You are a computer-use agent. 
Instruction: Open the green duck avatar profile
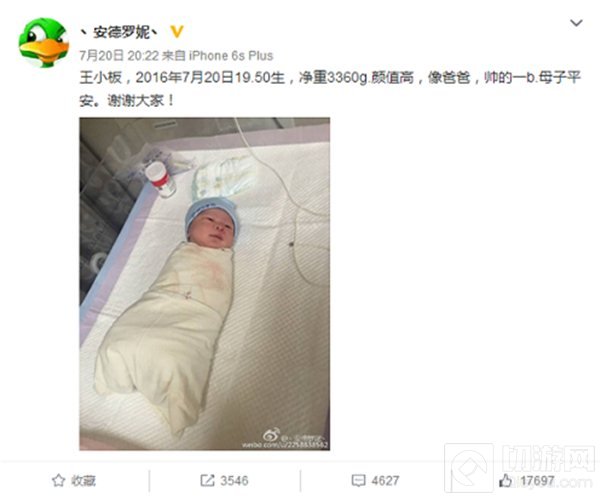pos(44,42)
